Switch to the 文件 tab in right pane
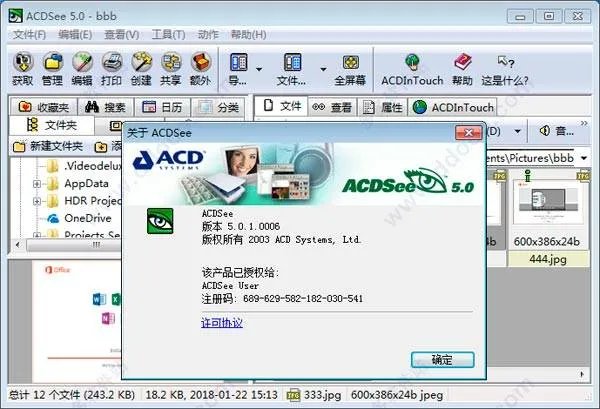Viewport: 600px width, 409px height. point(281,106)
